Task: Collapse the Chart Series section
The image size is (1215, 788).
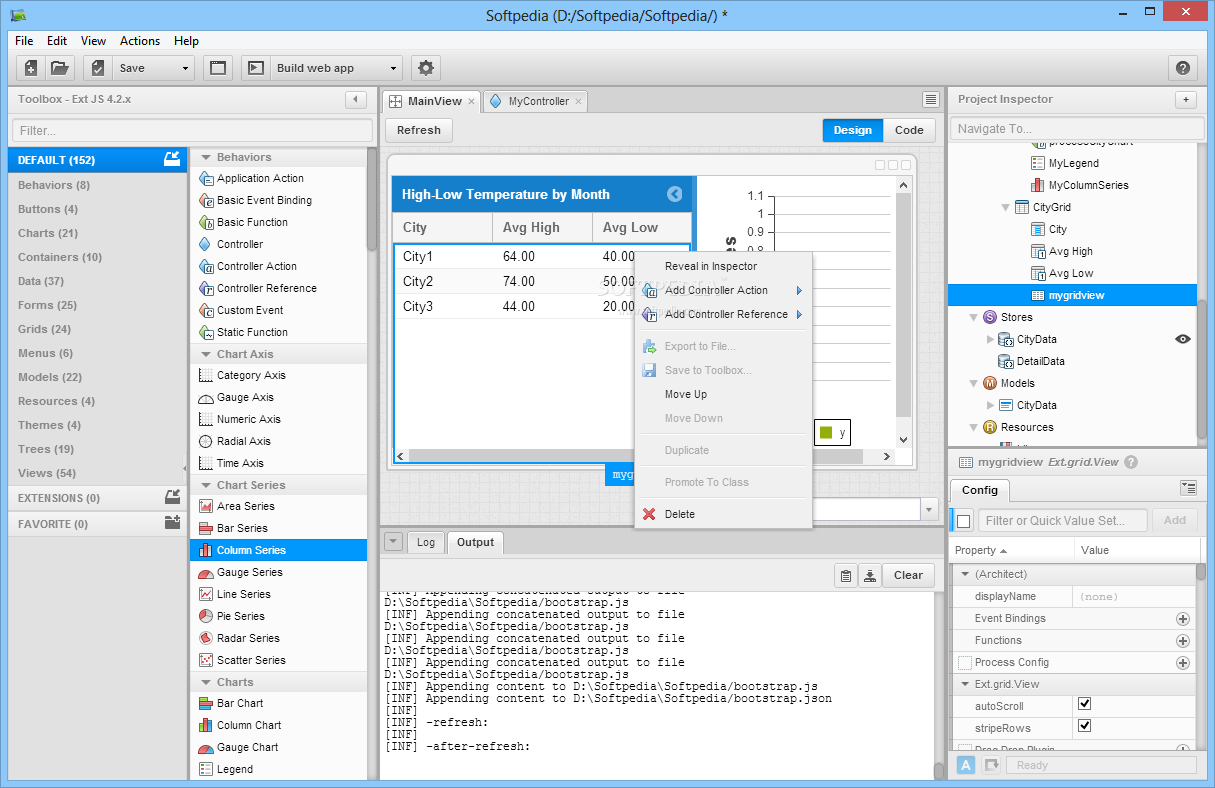Action: tap(206, 485)
